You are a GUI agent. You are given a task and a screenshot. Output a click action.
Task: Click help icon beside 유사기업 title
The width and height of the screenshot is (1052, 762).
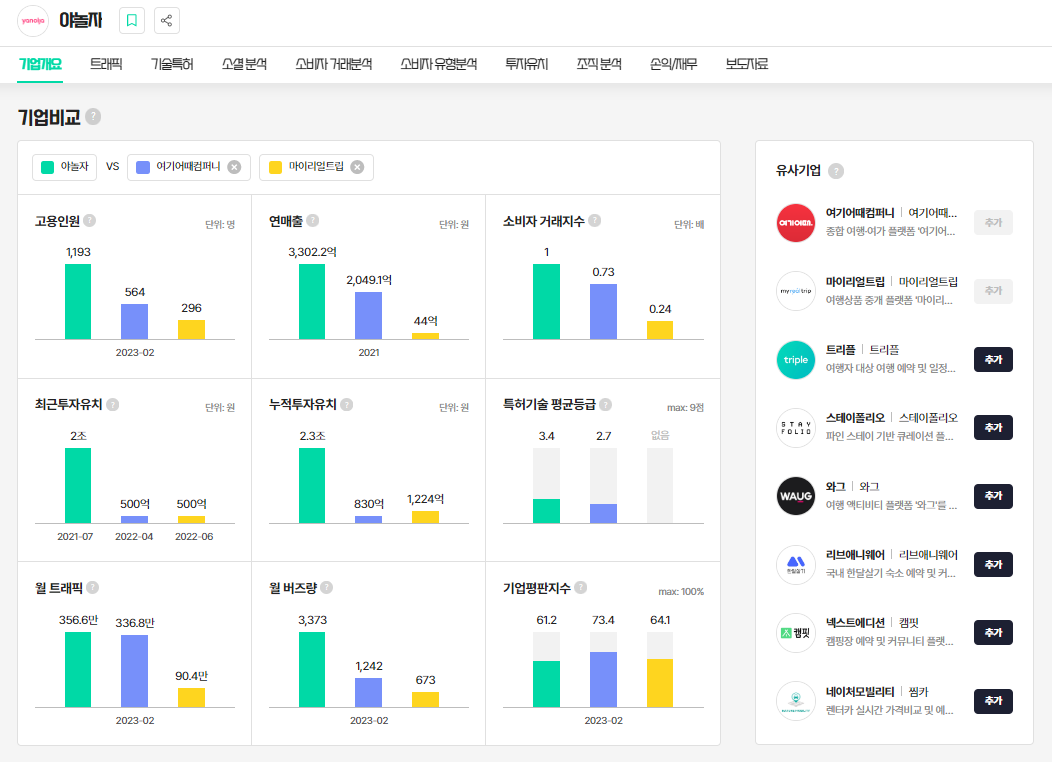(836, 170)
